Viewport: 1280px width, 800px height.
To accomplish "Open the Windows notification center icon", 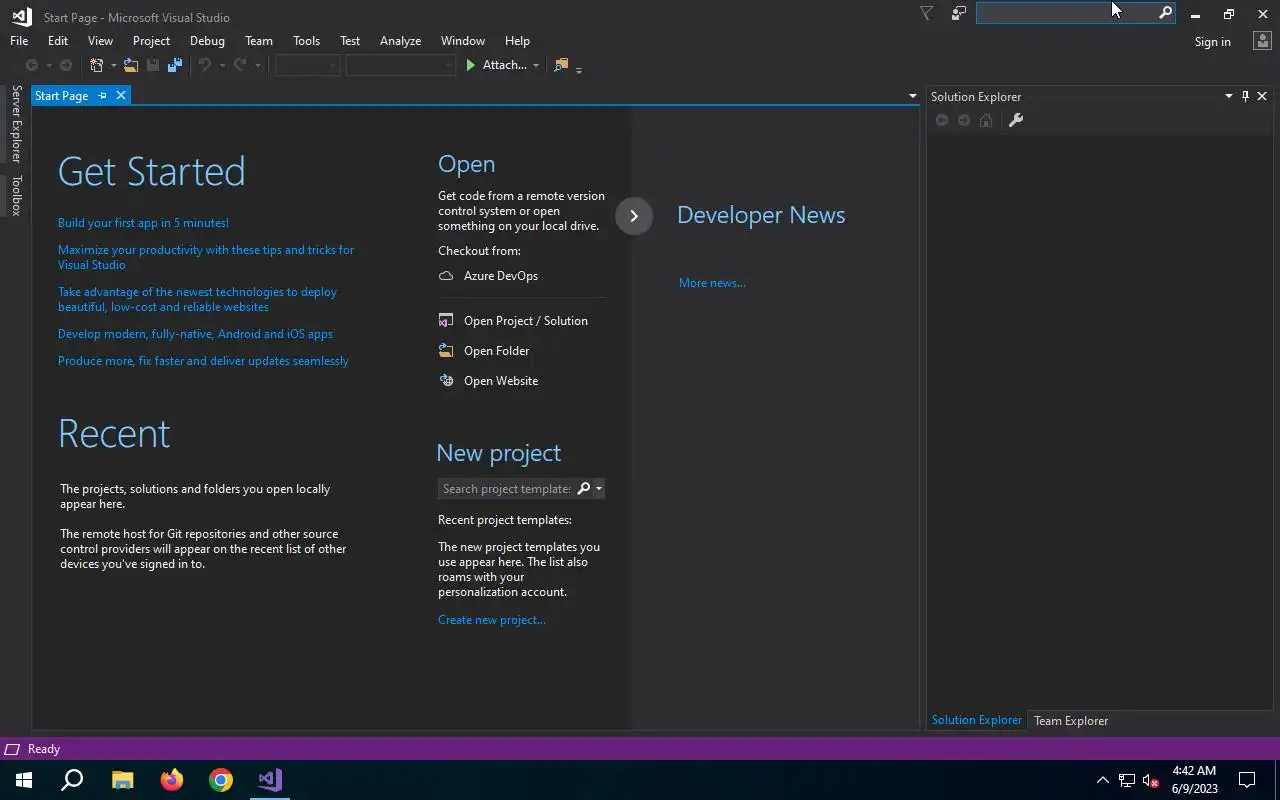I will tap(1247, 780).
